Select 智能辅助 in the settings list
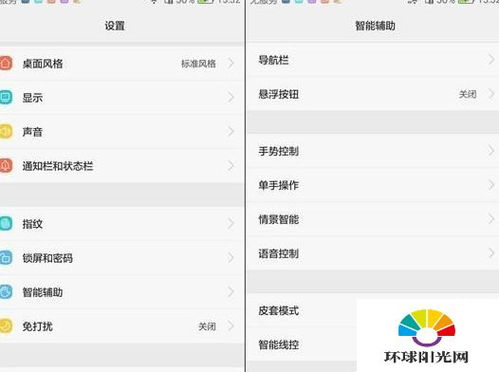The image size is (499, 372). 122,292
